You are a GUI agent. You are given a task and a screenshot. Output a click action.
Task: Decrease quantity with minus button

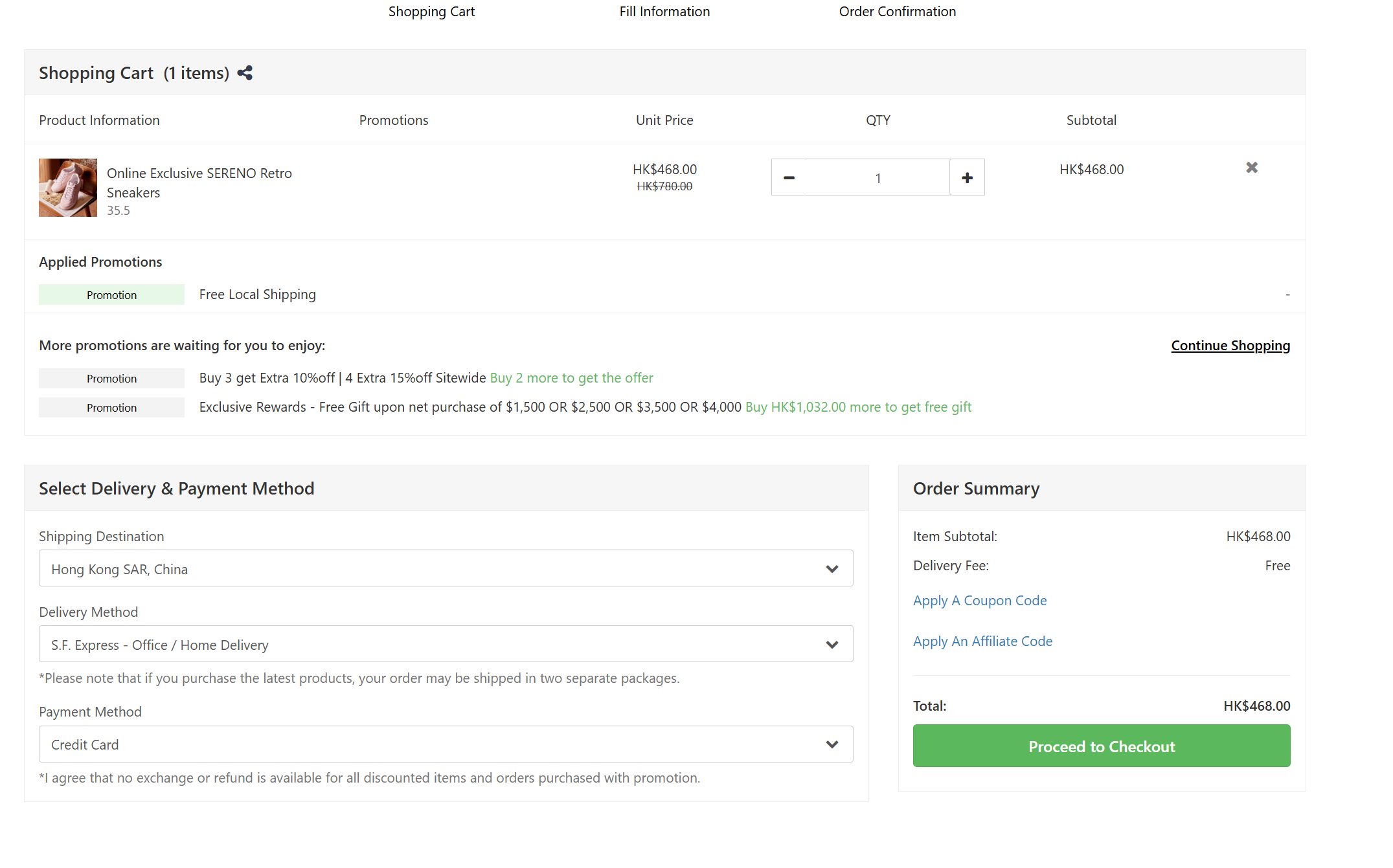789,177
